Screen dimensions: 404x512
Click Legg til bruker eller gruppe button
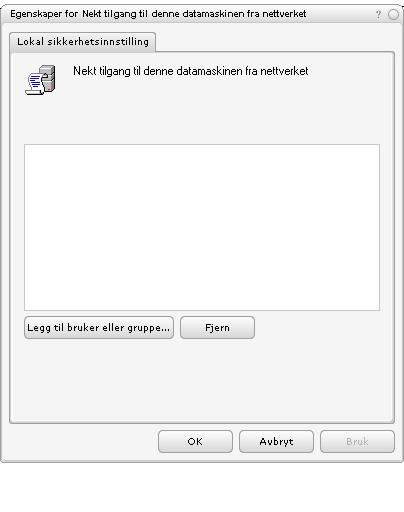pyautogui.click(x=99, y=328)
